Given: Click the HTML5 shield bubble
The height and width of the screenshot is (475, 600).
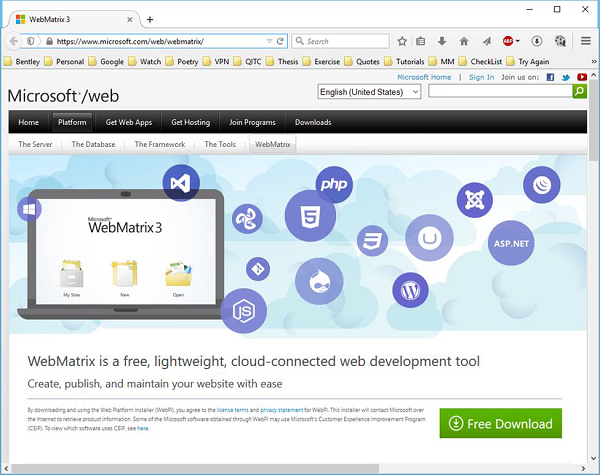Looking at the screenshot, I should (x=310, y=216).
